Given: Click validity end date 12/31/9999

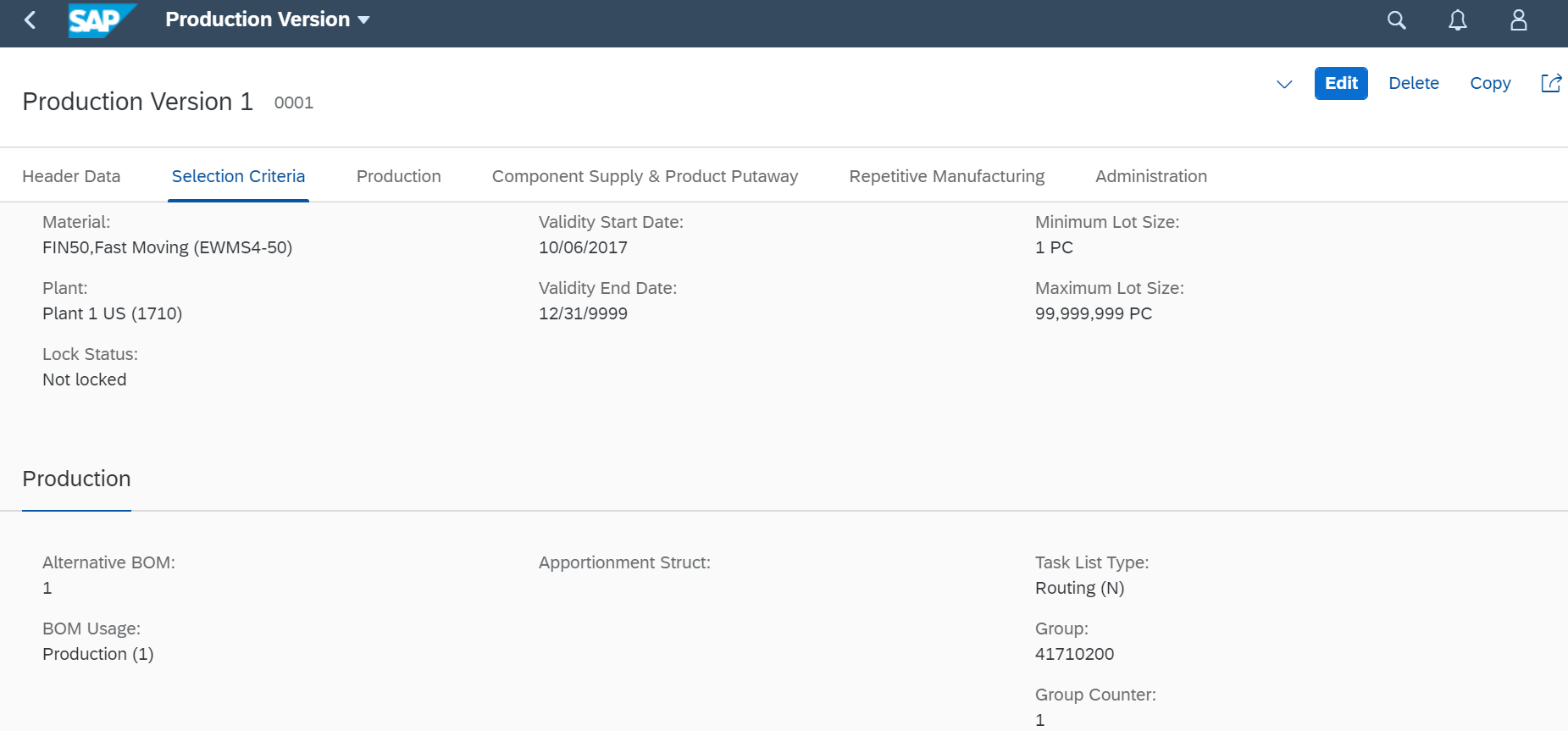Looking at the screenshot, I should click(583, 313).
